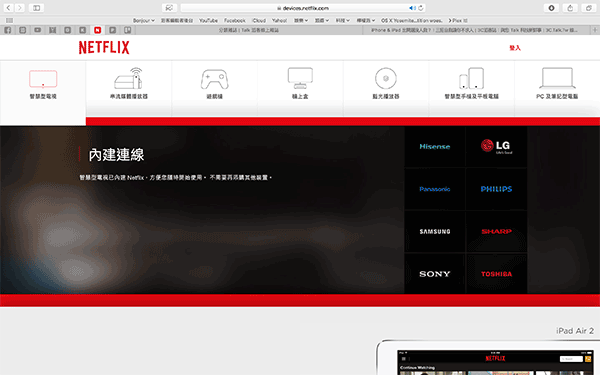Choose the game console controller icon

(214, 79)
